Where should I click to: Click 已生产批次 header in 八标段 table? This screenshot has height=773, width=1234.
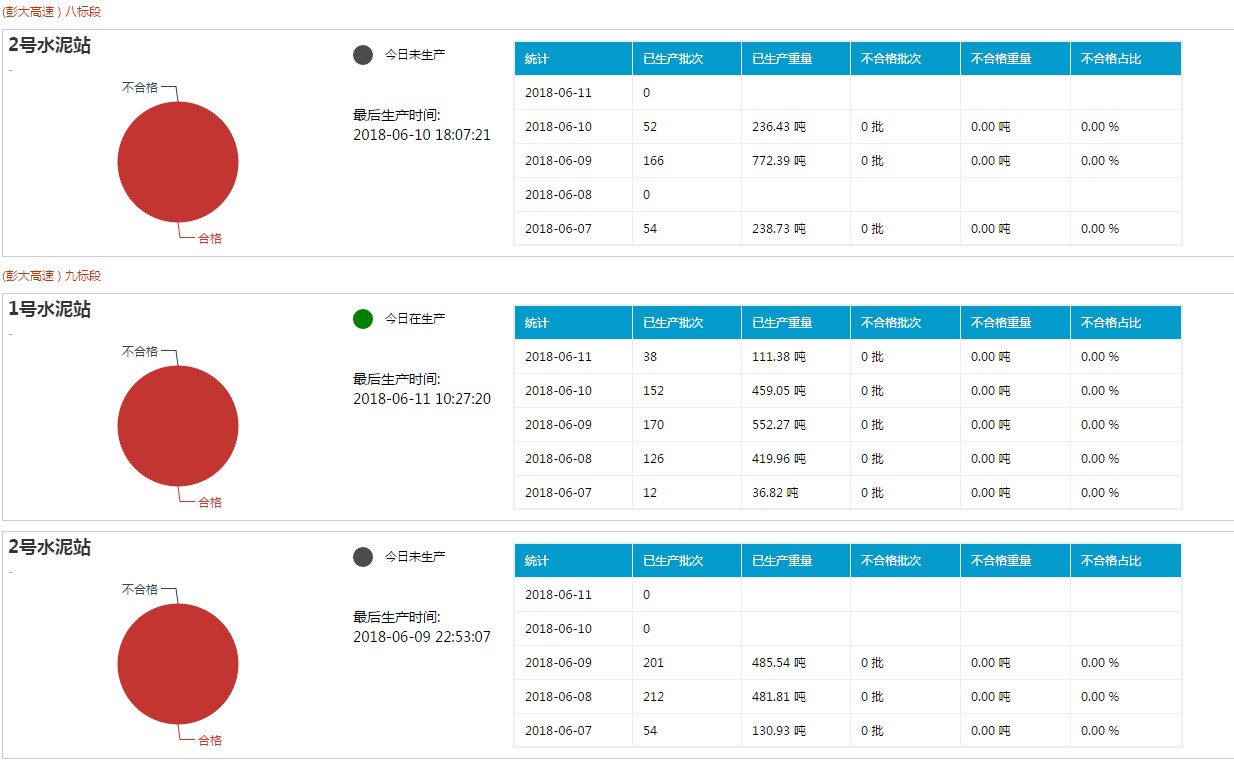673,59
